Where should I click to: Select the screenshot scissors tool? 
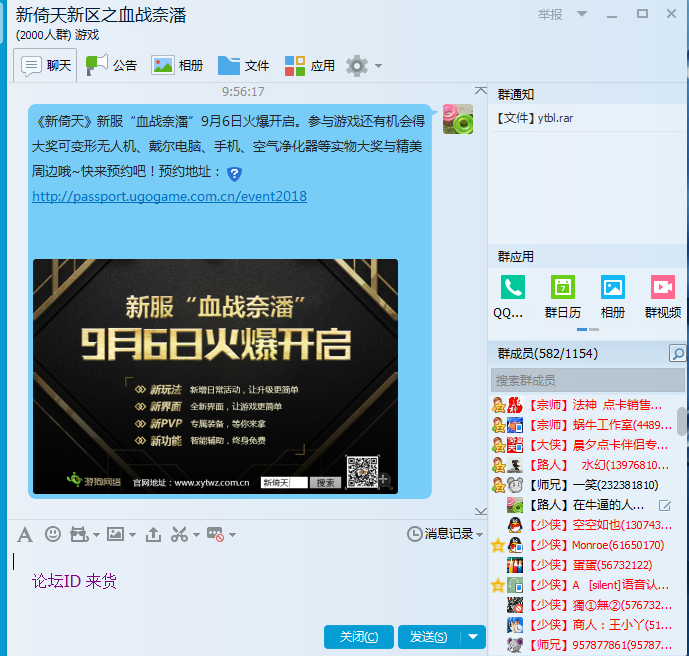[179, 534]
